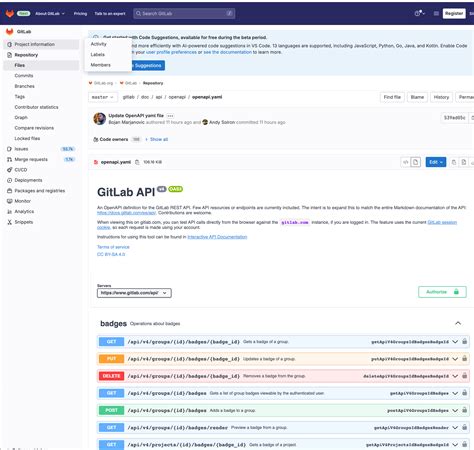
Task: Expand GET projects badge_id operation chevron
Action: coord(455,445)
